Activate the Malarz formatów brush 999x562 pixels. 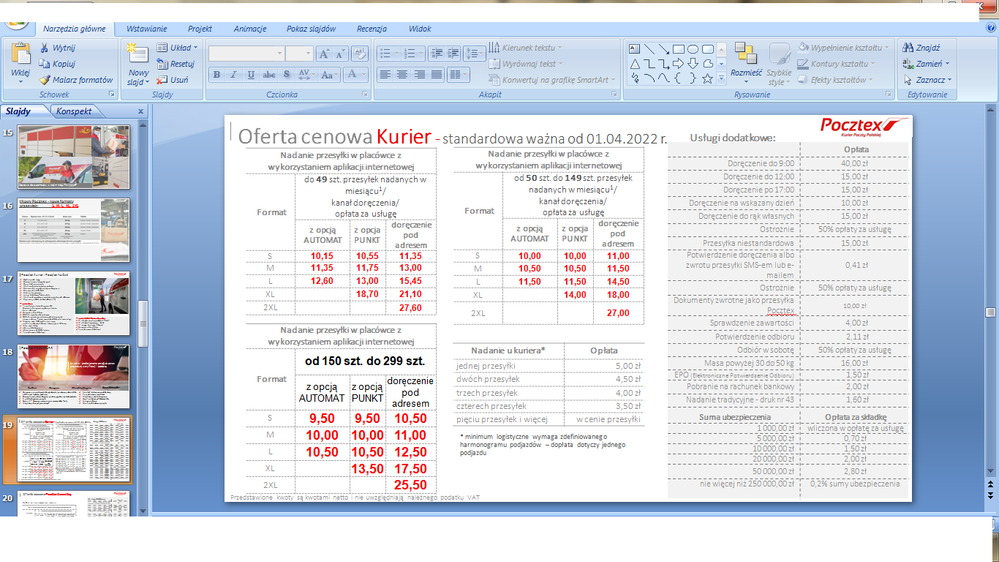click(x=44, y=80)
